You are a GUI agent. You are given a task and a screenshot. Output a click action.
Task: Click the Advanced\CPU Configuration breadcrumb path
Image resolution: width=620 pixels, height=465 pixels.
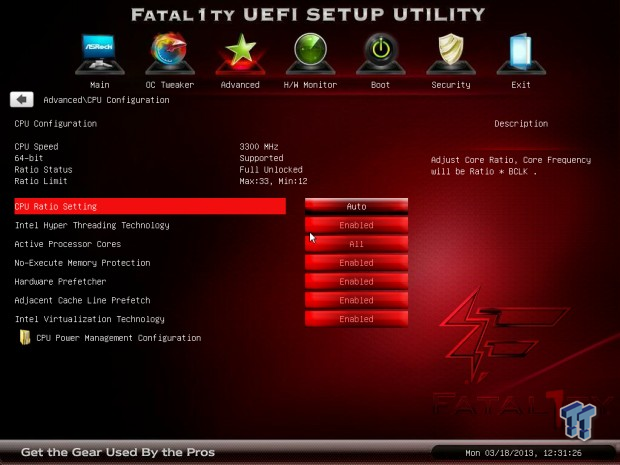click(106, 100)
